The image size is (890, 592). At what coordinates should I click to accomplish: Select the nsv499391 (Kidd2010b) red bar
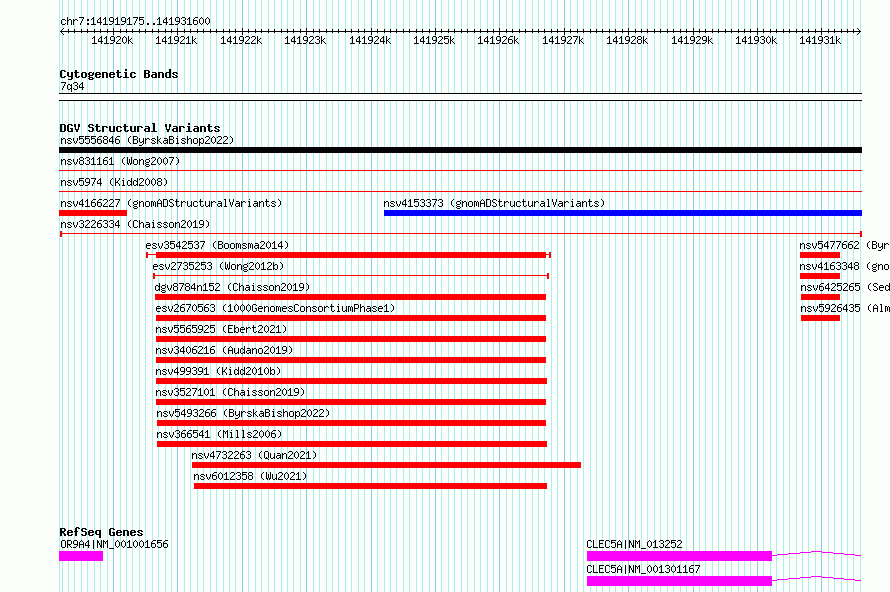pos(351,381)
